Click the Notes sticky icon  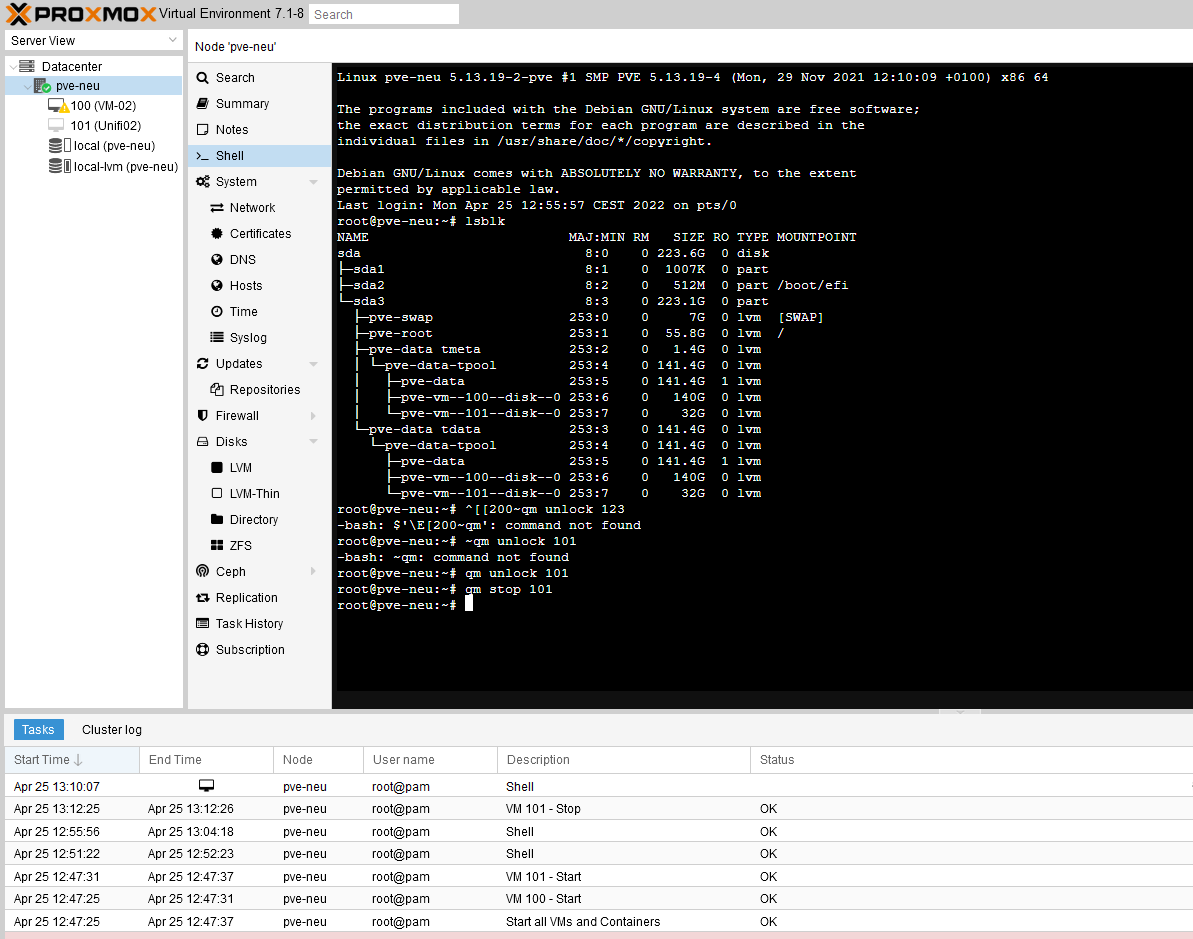pyautogui.click(x=202, y=129)
